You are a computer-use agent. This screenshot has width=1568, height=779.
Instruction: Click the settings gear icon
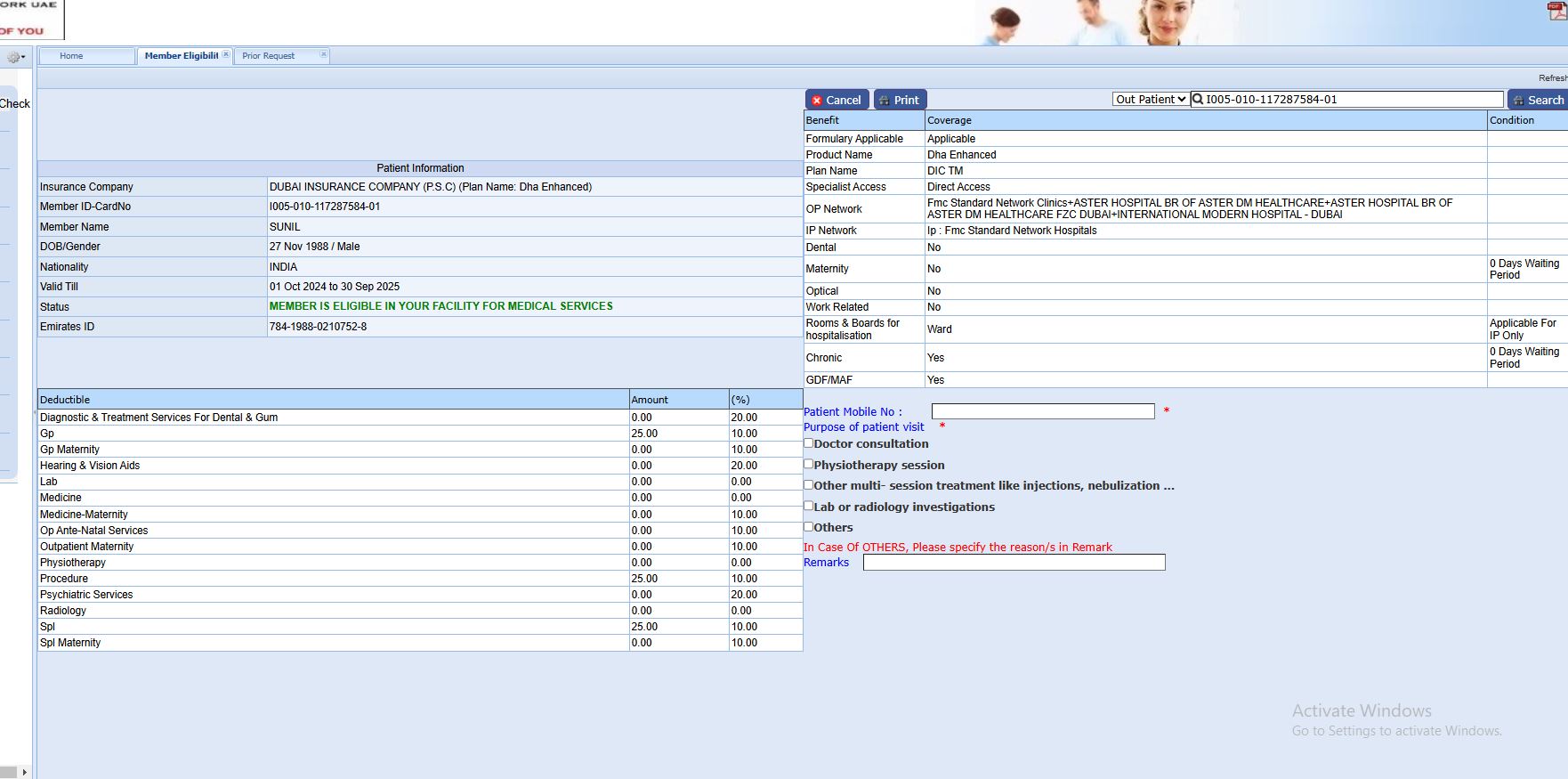pyautogui.click(x=12, y=57)
